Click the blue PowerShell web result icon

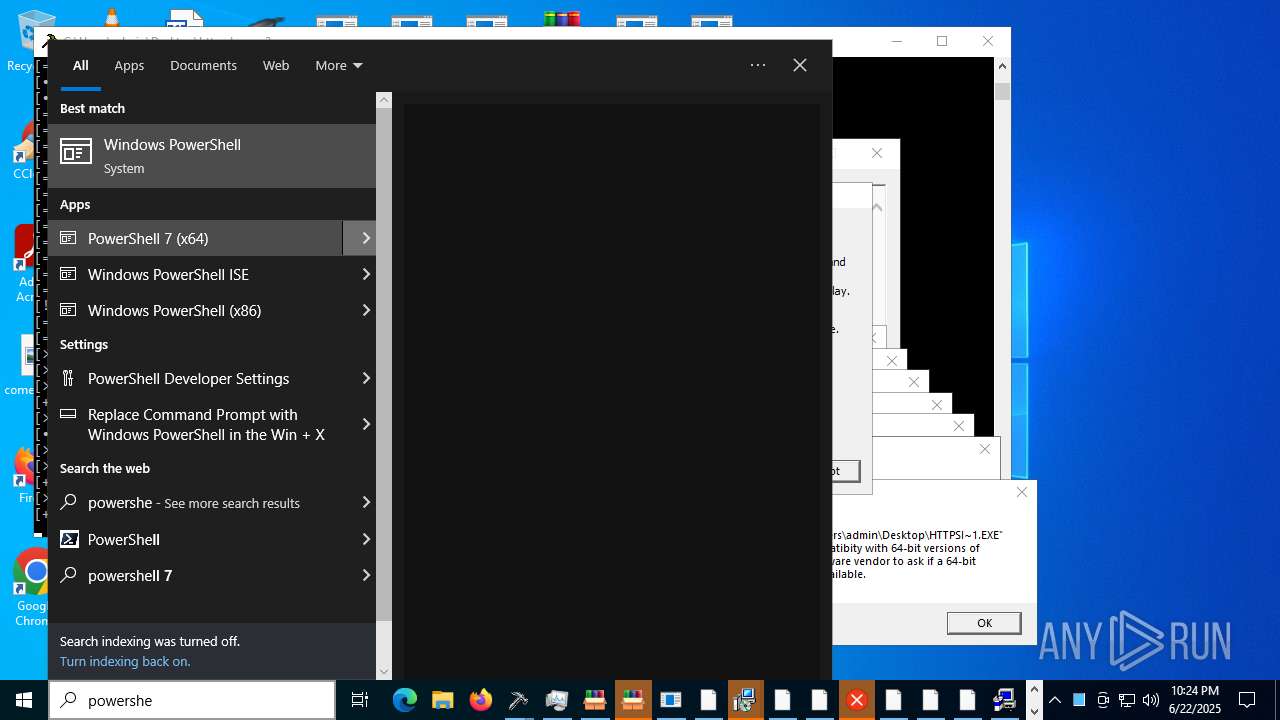[68, 539]
